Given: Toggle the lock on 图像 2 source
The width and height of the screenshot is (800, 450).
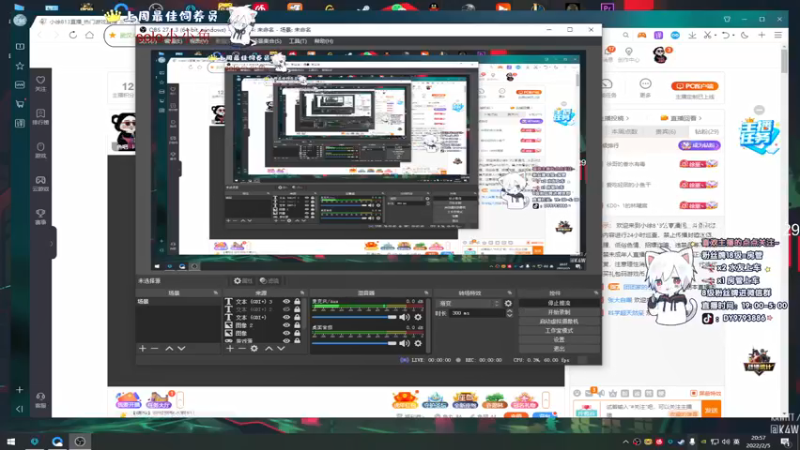Looking at the screenshot, I should click(297, 325).
